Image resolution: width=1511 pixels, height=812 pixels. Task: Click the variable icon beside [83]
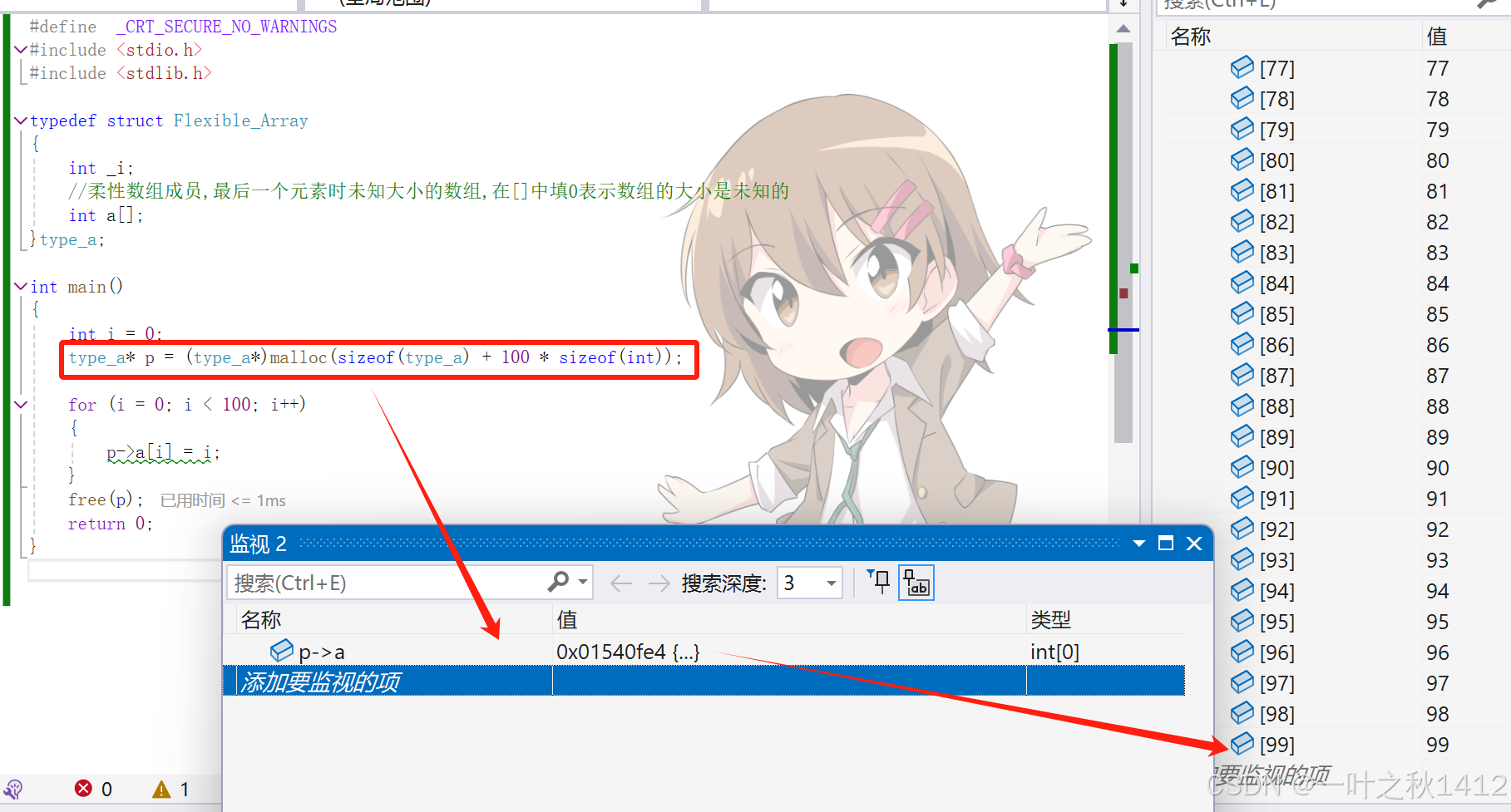[x=1242, y=251]
